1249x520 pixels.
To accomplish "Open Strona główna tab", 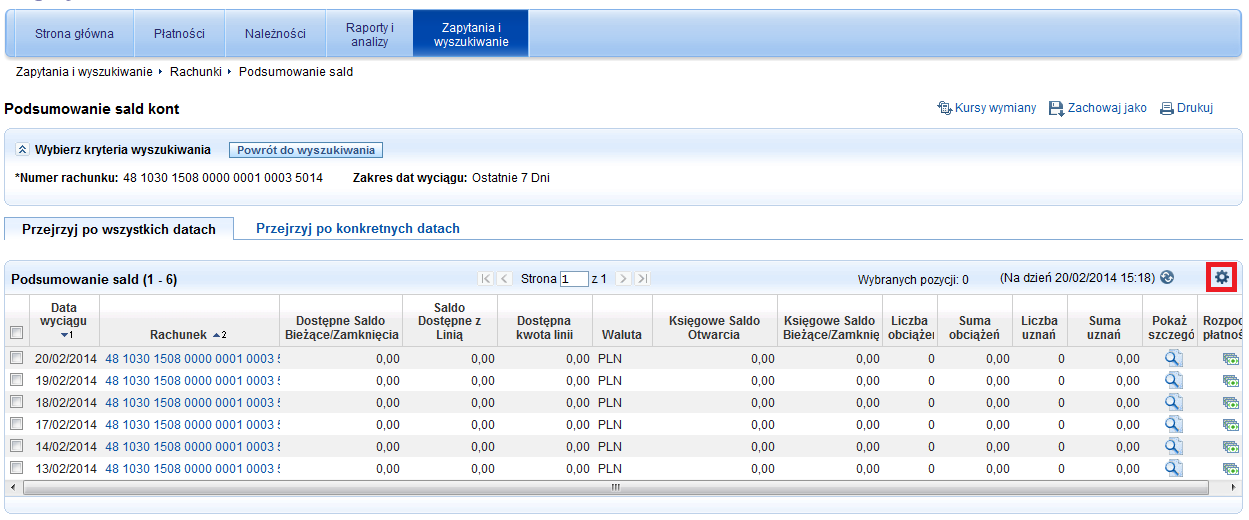I will (x=74, y=33).
